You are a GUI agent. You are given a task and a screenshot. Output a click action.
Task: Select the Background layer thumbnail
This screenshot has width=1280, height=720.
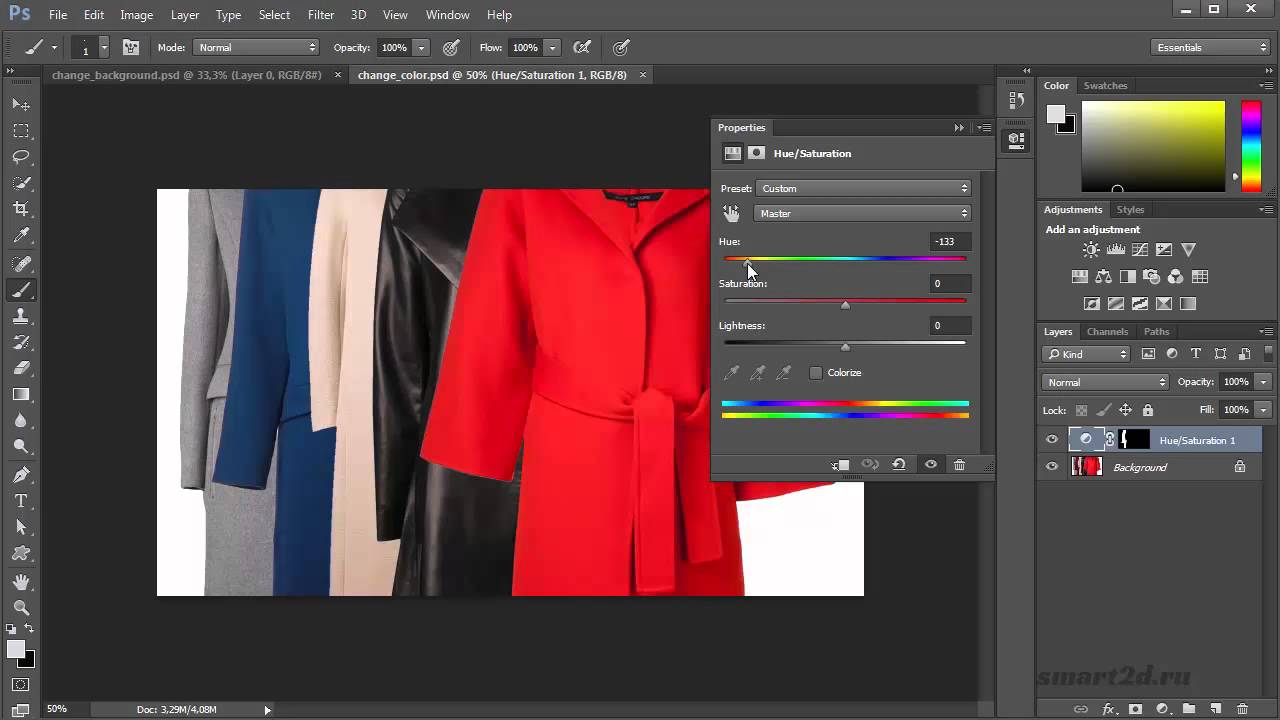(x=1086, y=467)
